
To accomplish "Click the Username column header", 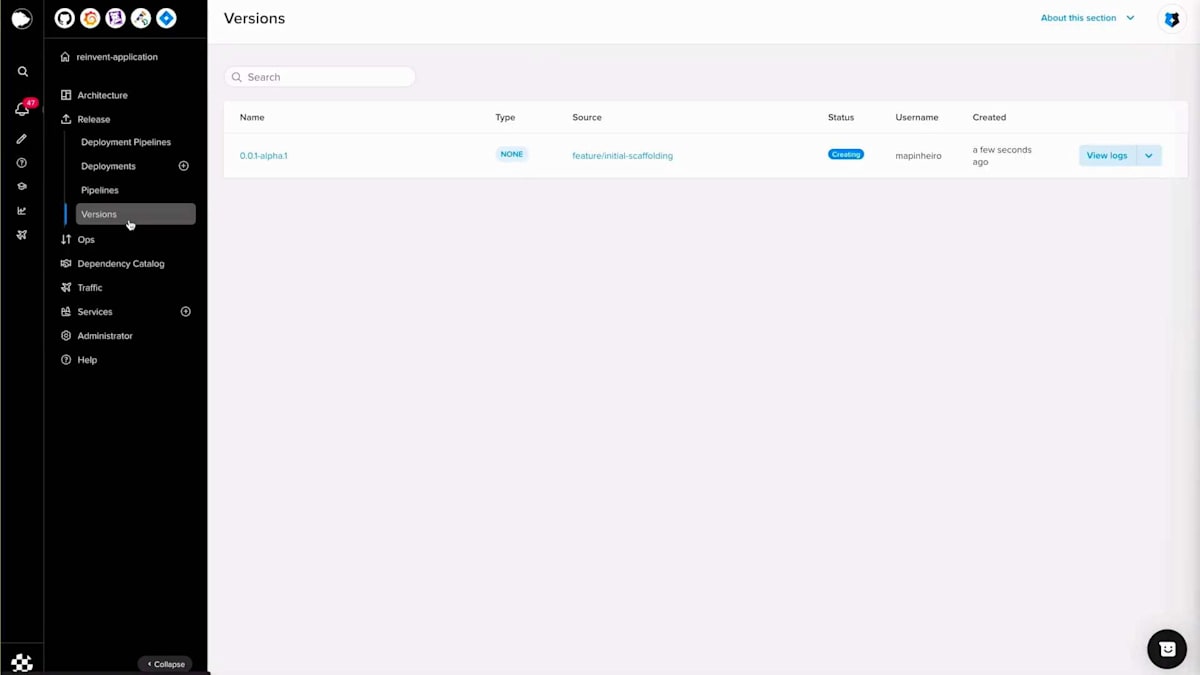I will (917, 117).
